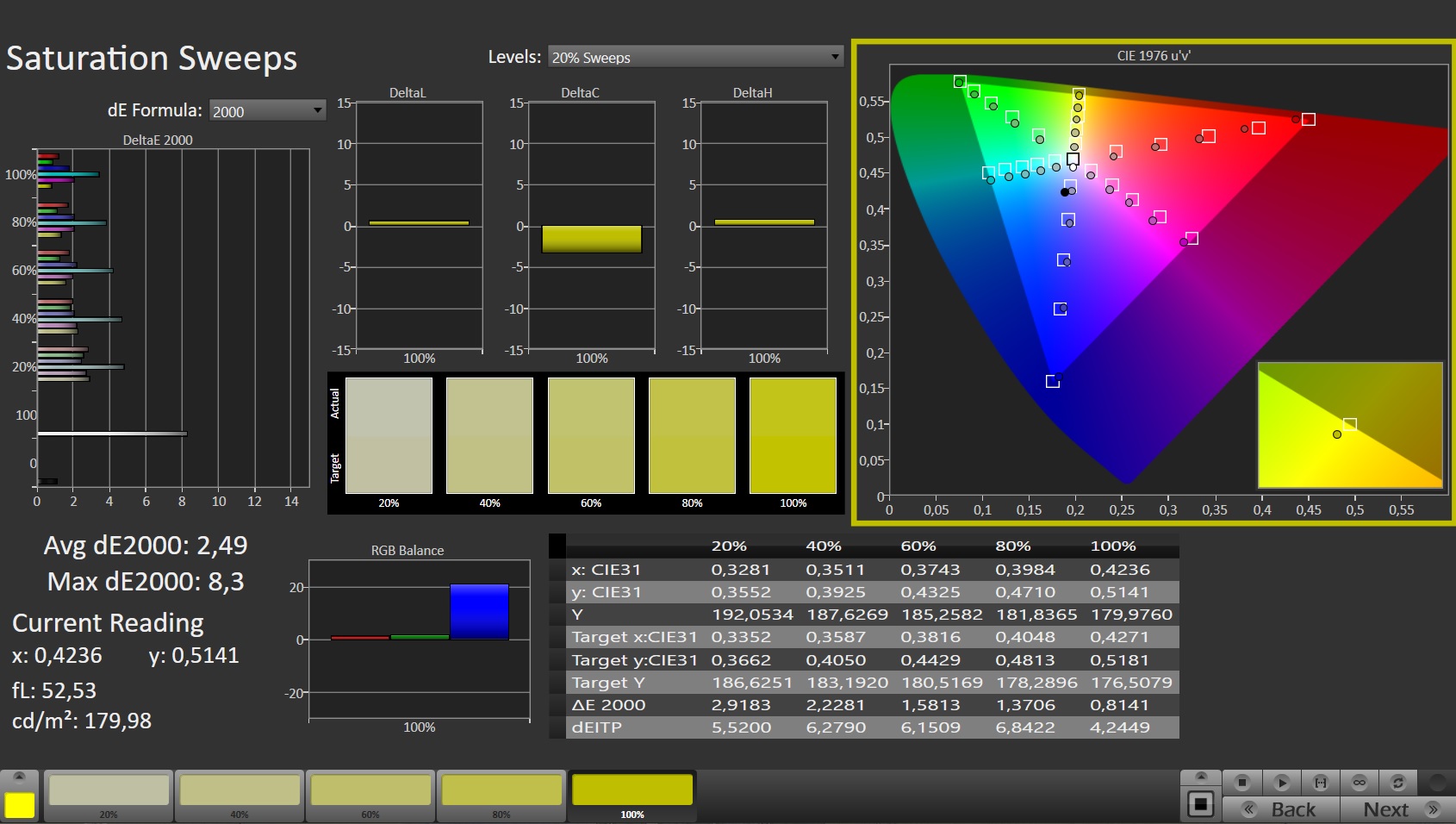The height and width of the screenshot is (824, 1456).
Task: Click the refresh arrows icon
Action: [x=1398, y=783]
